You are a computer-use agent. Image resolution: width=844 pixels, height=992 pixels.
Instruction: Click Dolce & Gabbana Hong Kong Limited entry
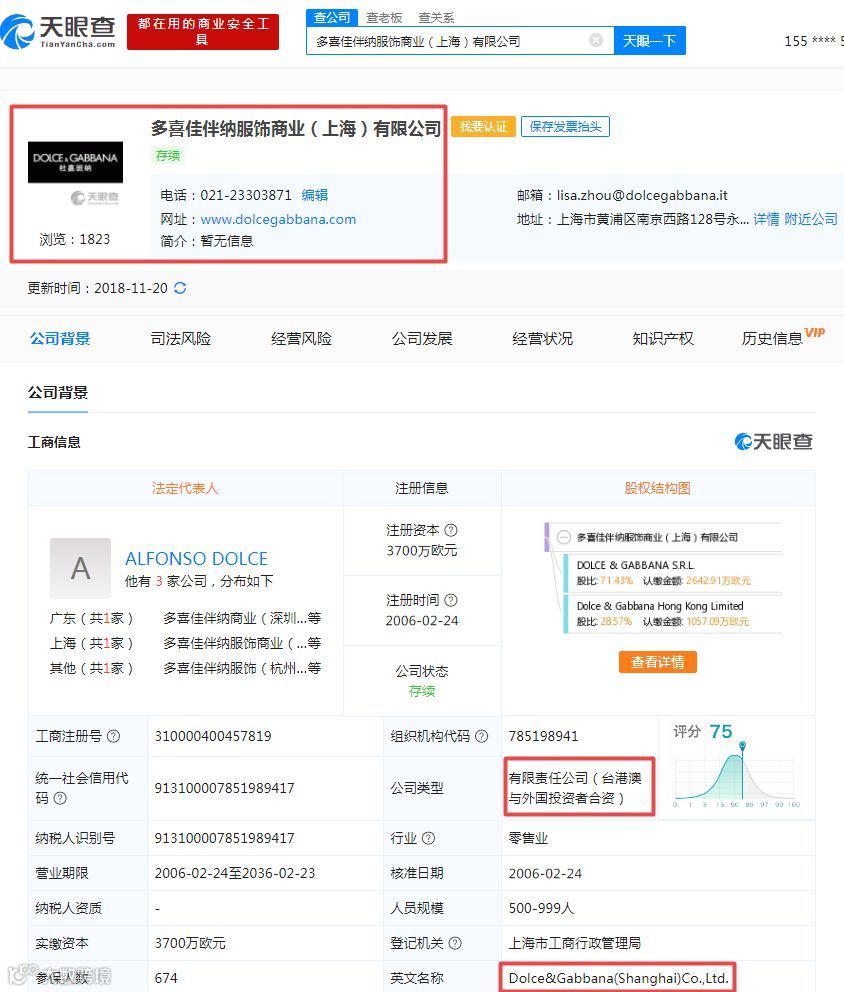click(660, 606)
